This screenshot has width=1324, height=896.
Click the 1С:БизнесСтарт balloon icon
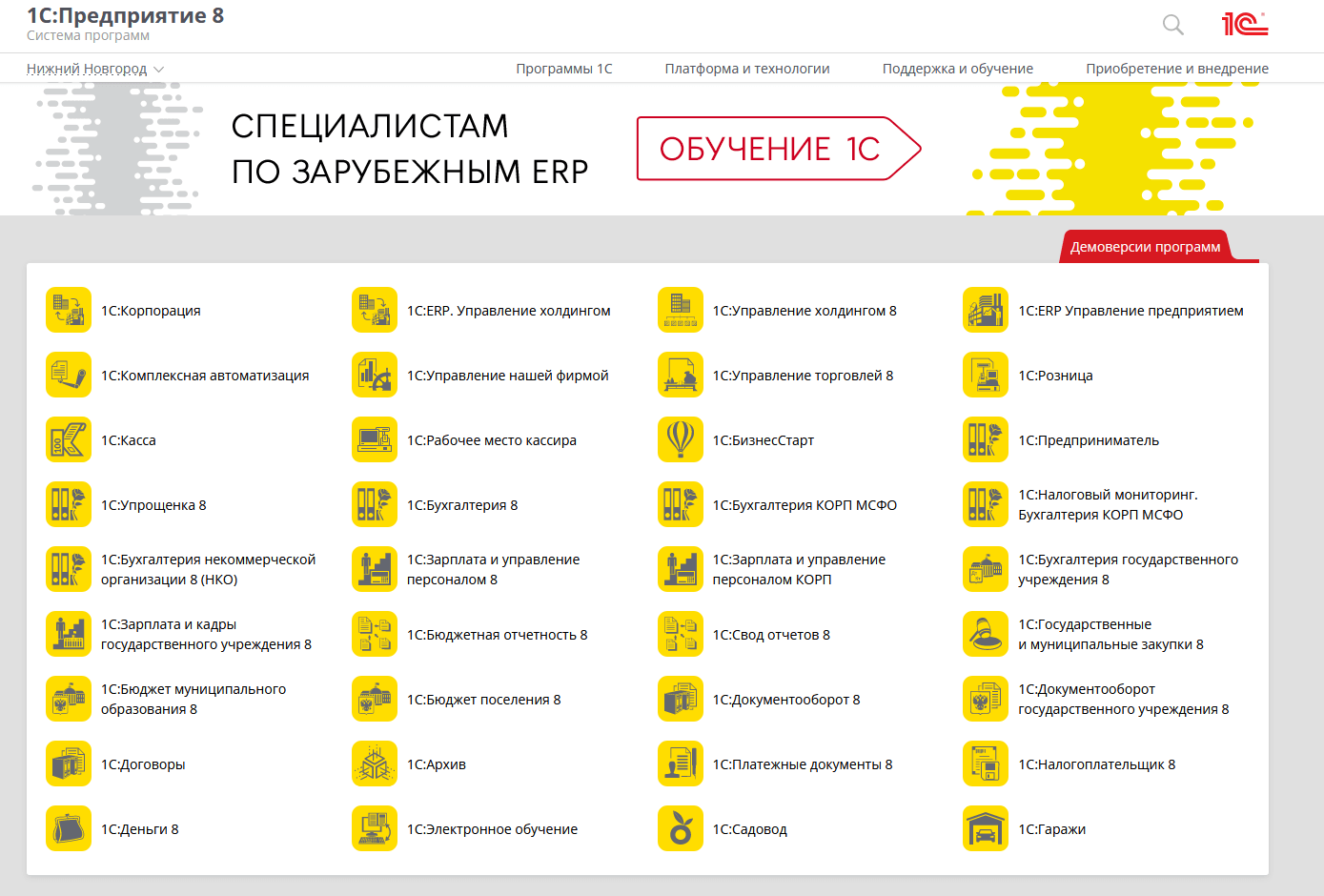pyautogui.click(x=681, y=440)
